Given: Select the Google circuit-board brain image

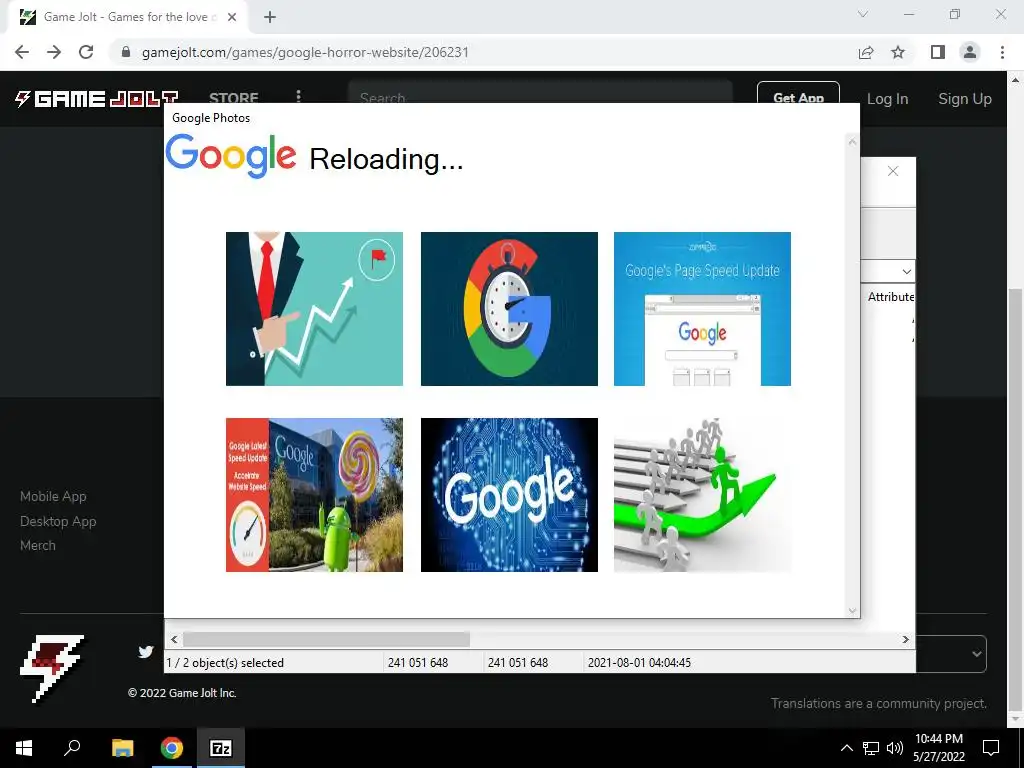Looking at the screenshot, I should pos(509,495).
